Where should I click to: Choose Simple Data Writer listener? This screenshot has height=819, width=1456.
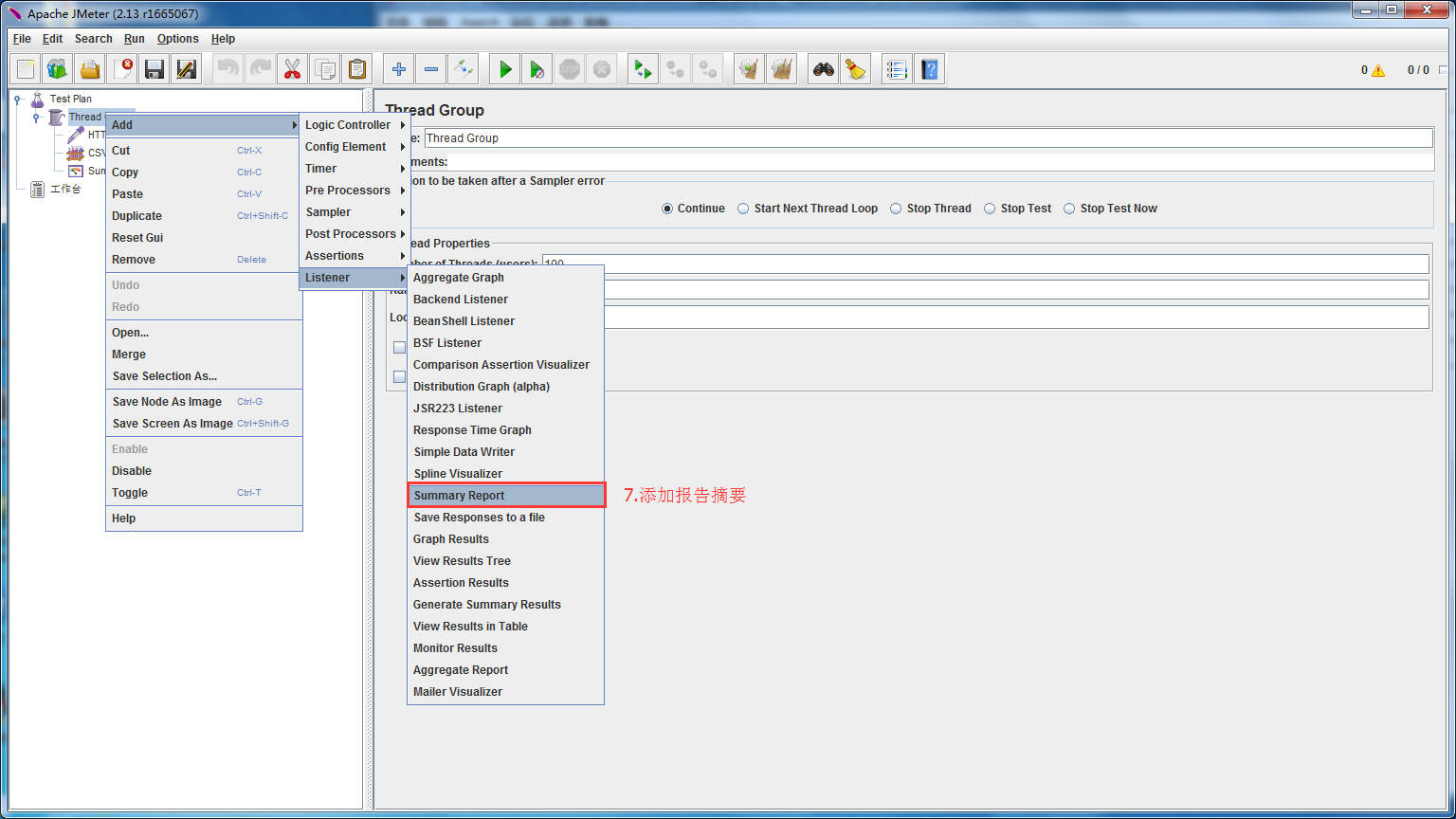[506, 452]
